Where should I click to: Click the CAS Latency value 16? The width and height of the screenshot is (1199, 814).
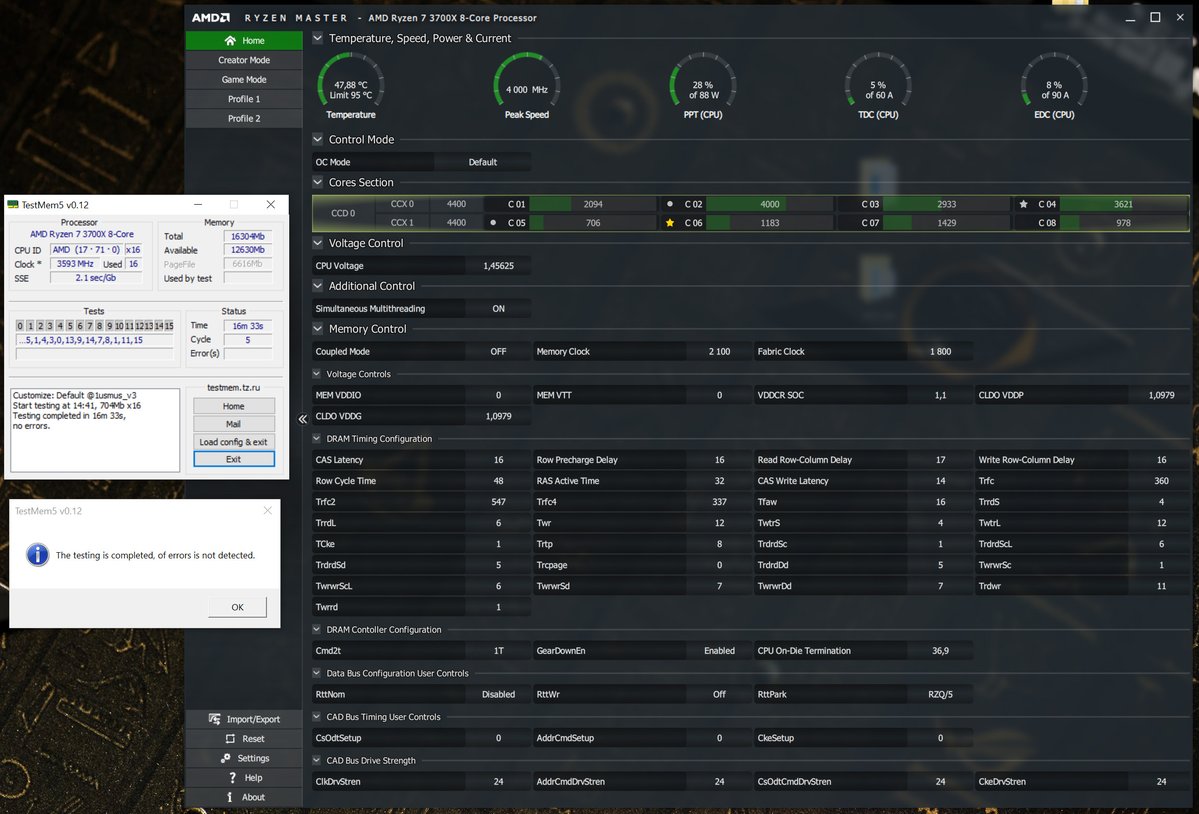499,459
